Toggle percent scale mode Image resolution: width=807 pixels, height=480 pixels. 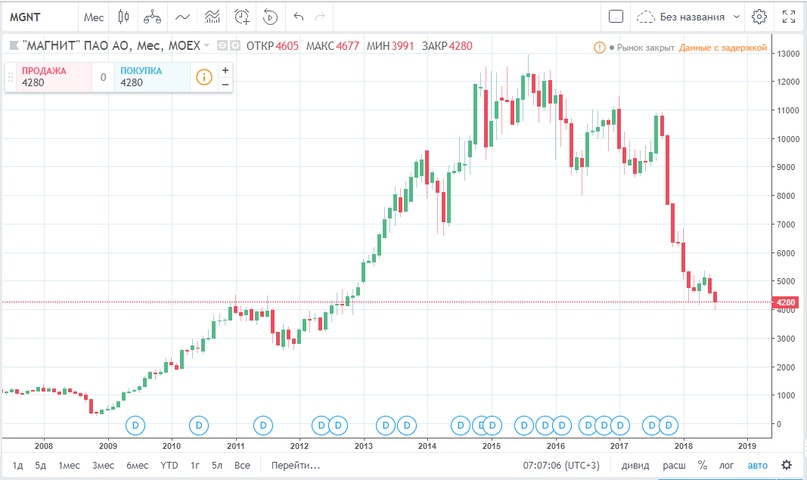pyautogui.click(x=703, y=466)
